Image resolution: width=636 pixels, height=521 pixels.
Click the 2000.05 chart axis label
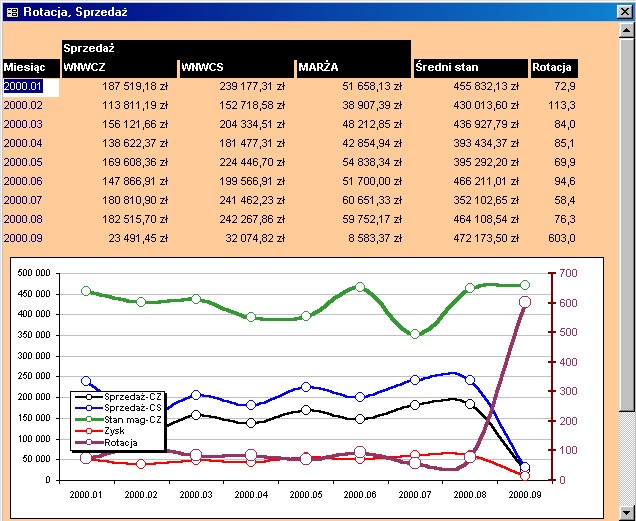click(x=306, y=495)
